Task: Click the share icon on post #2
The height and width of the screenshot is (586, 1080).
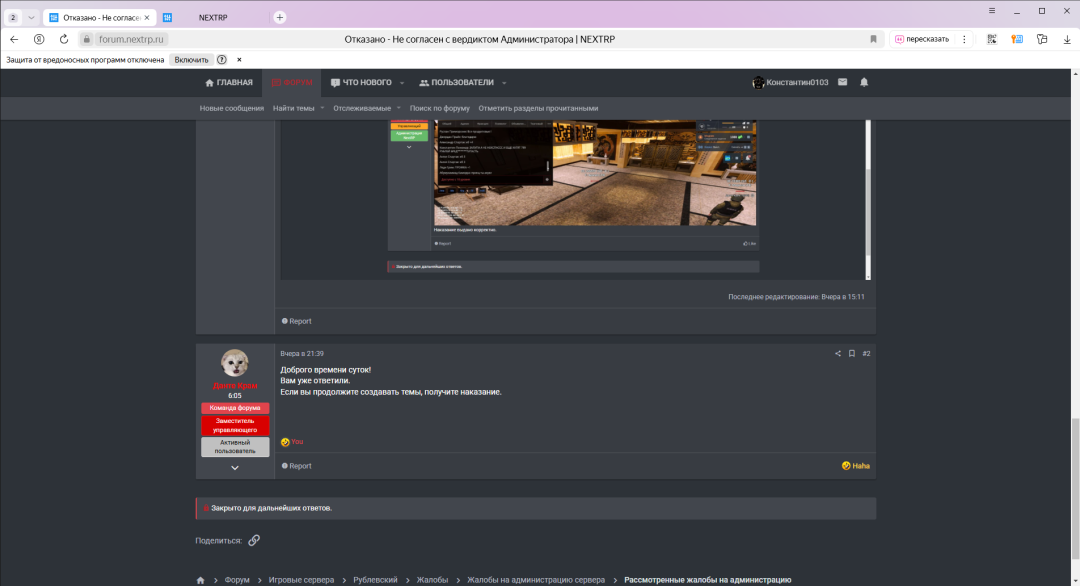Action: 838,354
